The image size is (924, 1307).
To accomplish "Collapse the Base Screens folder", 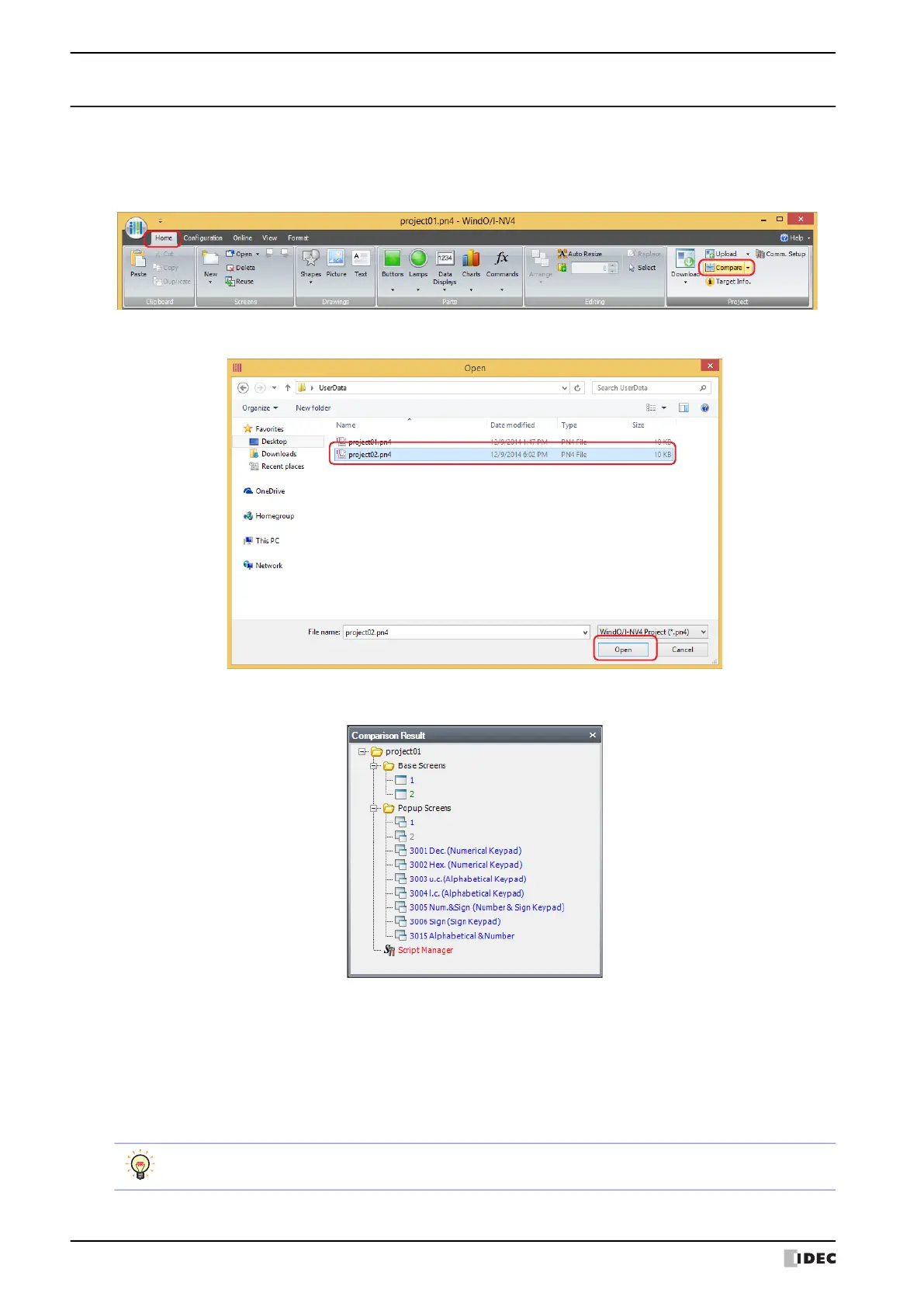I will tap(374, 766).
